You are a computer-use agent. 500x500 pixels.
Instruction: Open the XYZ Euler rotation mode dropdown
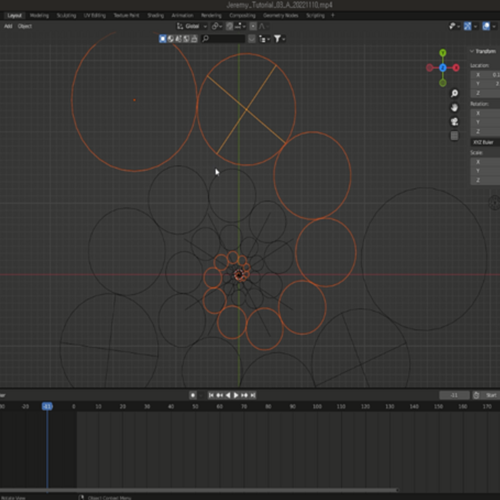pyautogui.click(x=485, y=142)
